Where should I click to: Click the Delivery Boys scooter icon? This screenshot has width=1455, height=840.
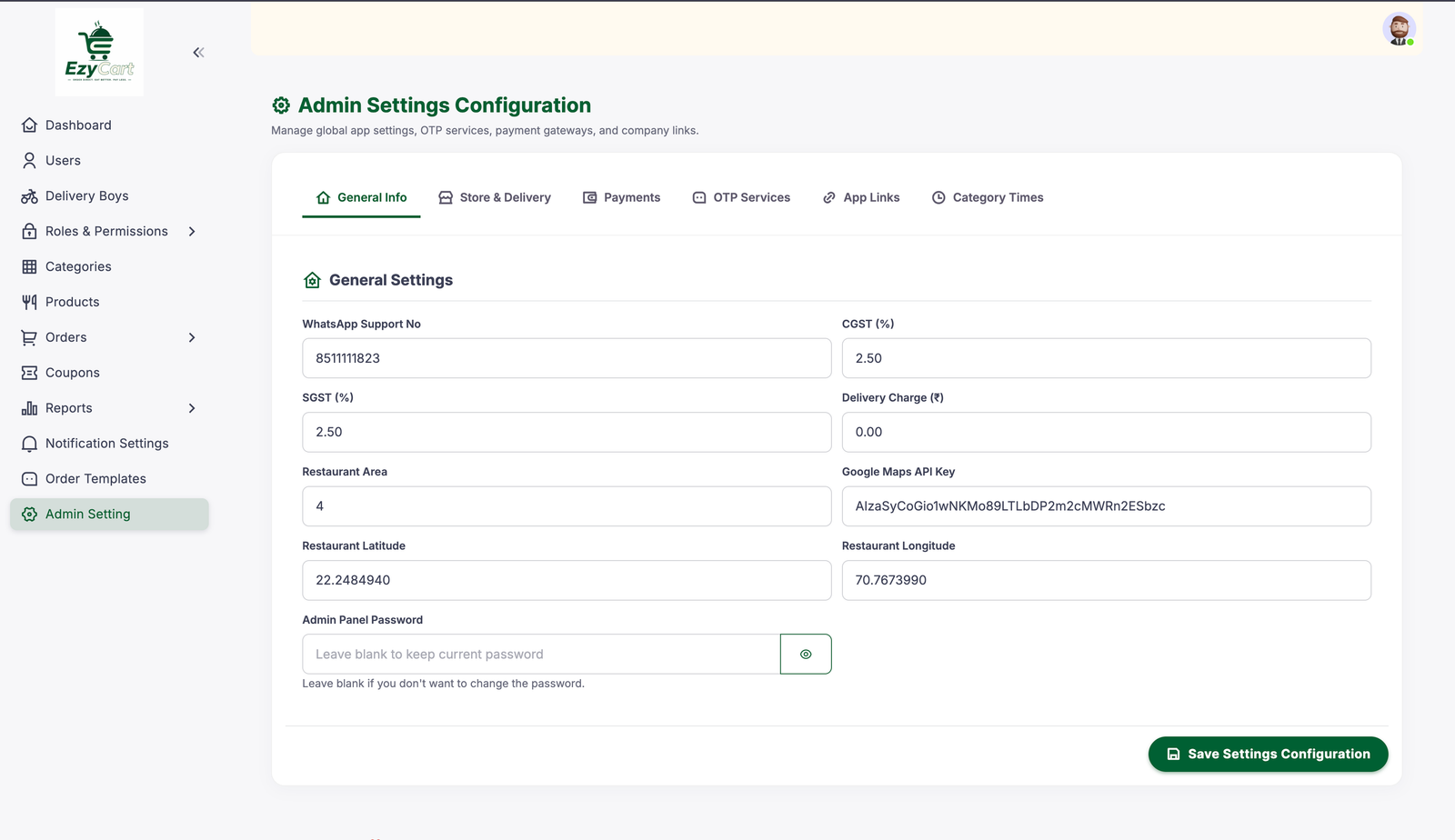pos(29,196)
